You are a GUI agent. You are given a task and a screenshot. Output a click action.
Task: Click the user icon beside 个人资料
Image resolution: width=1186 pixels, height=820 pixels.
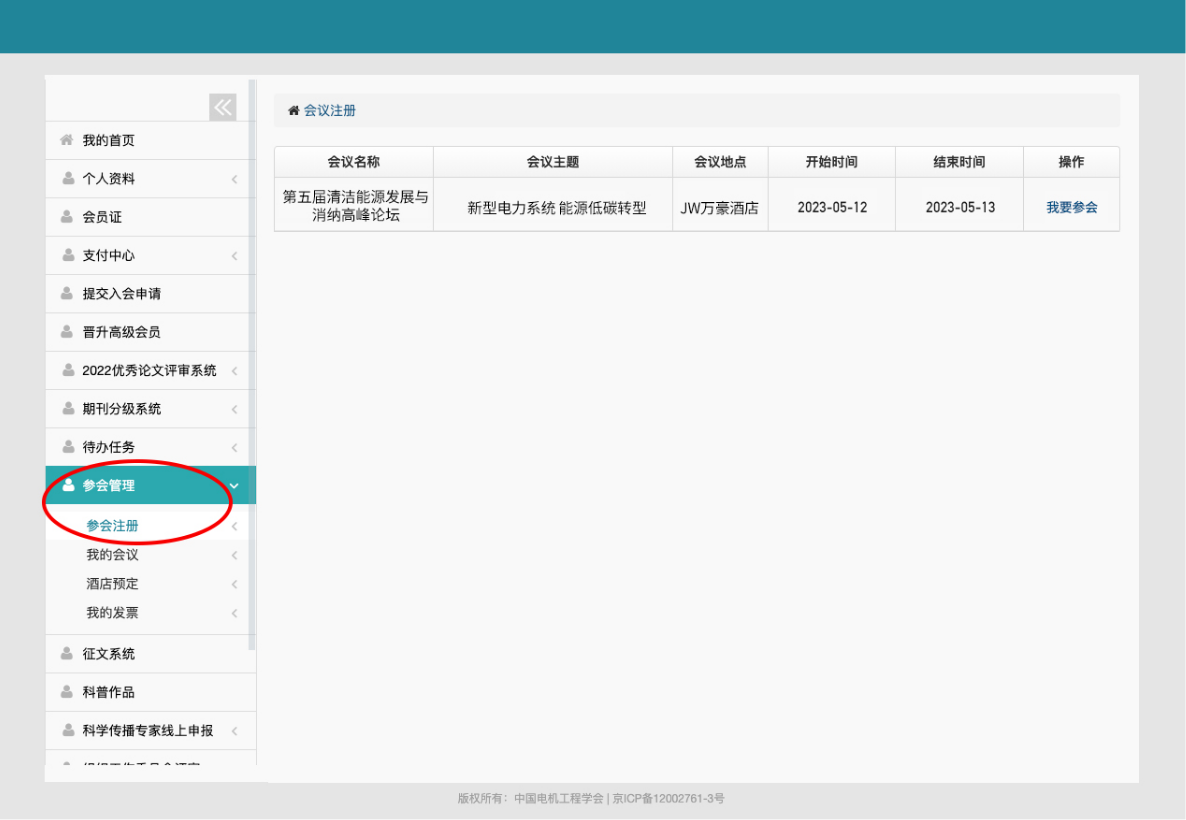[68, 178]
